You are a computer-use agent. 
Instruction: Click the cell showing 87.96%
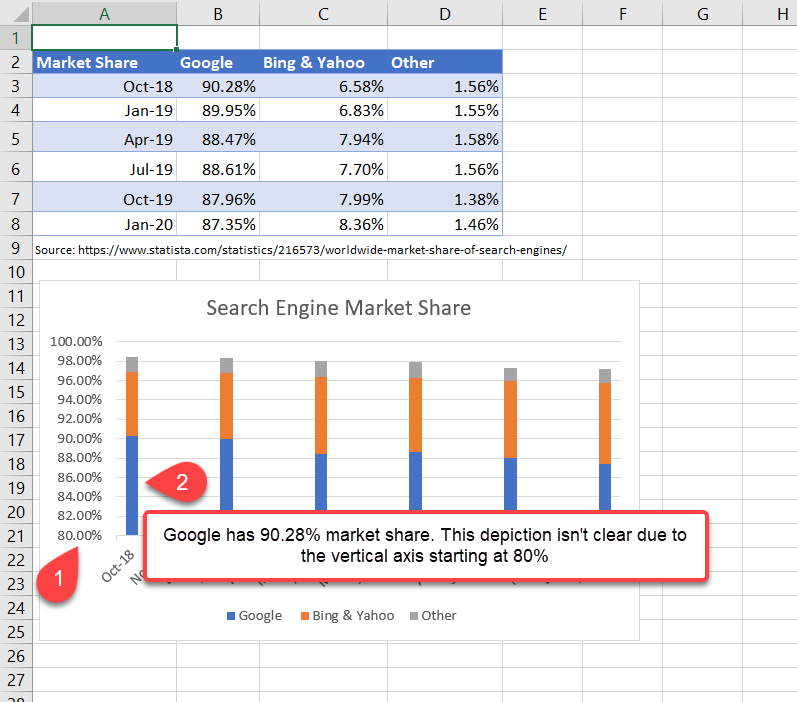click(218, 199)
